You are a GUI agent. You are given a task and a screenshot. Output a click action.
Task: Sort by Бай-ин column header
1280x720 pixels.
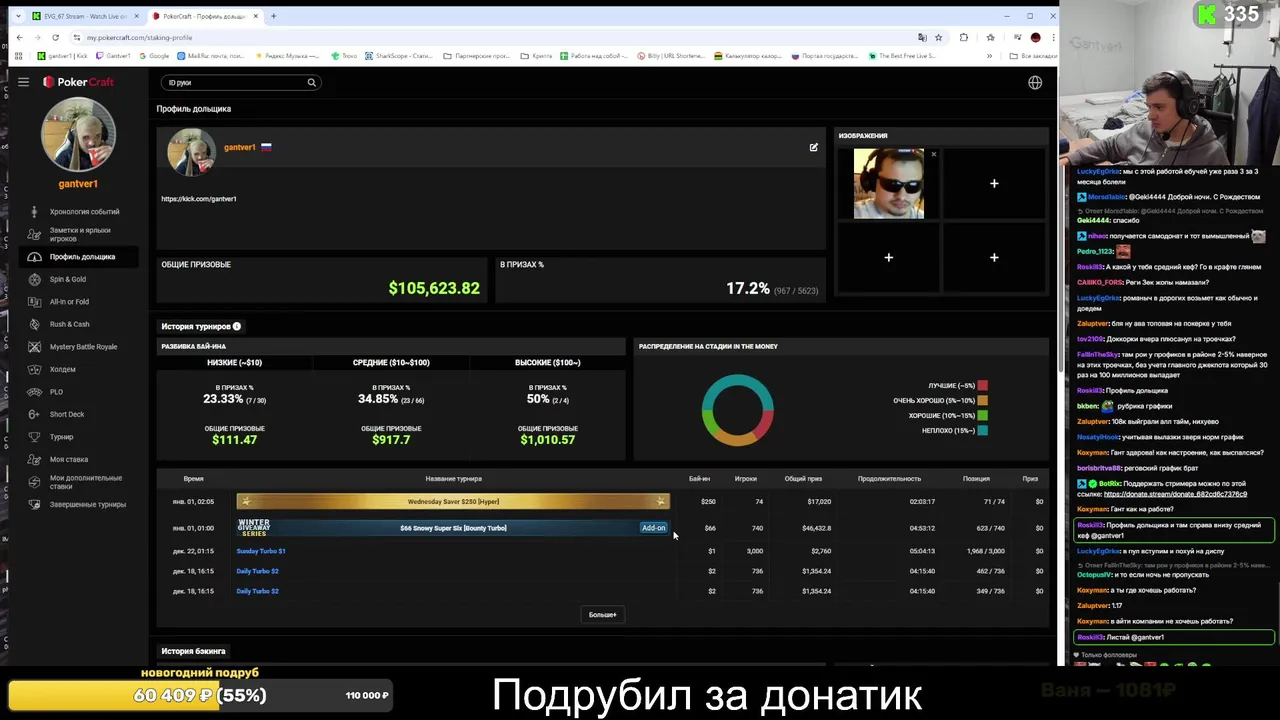(699, 479)
